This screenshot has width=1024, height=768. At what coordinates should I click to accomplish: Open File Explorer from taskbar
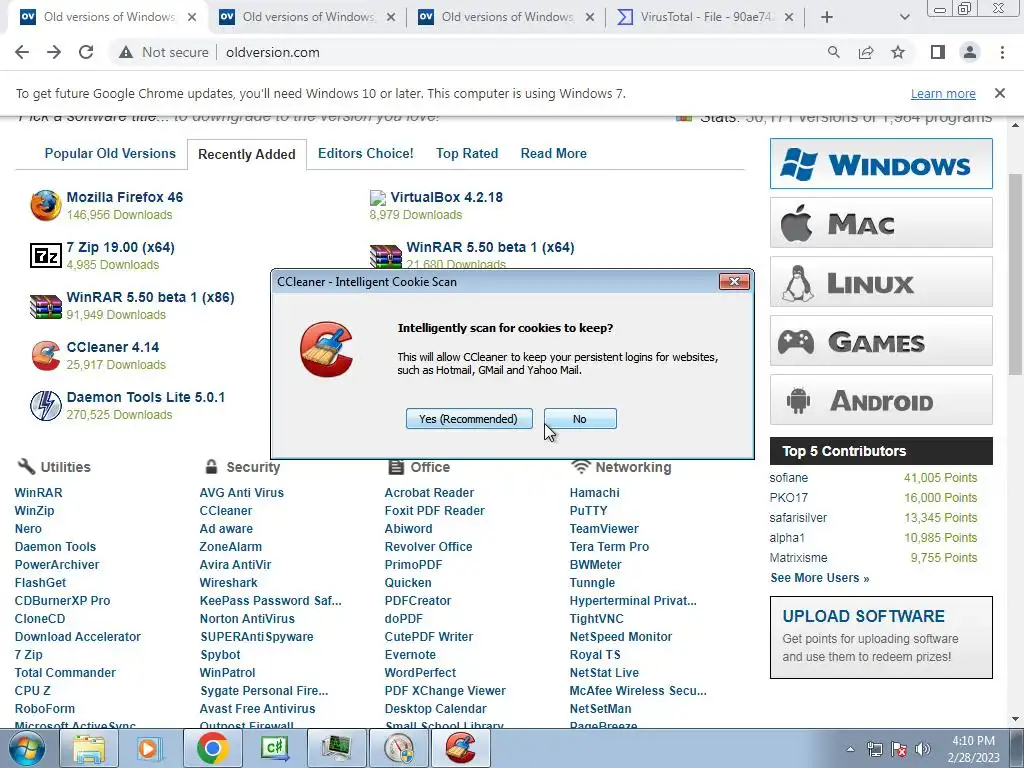click(x=89, y=748)
